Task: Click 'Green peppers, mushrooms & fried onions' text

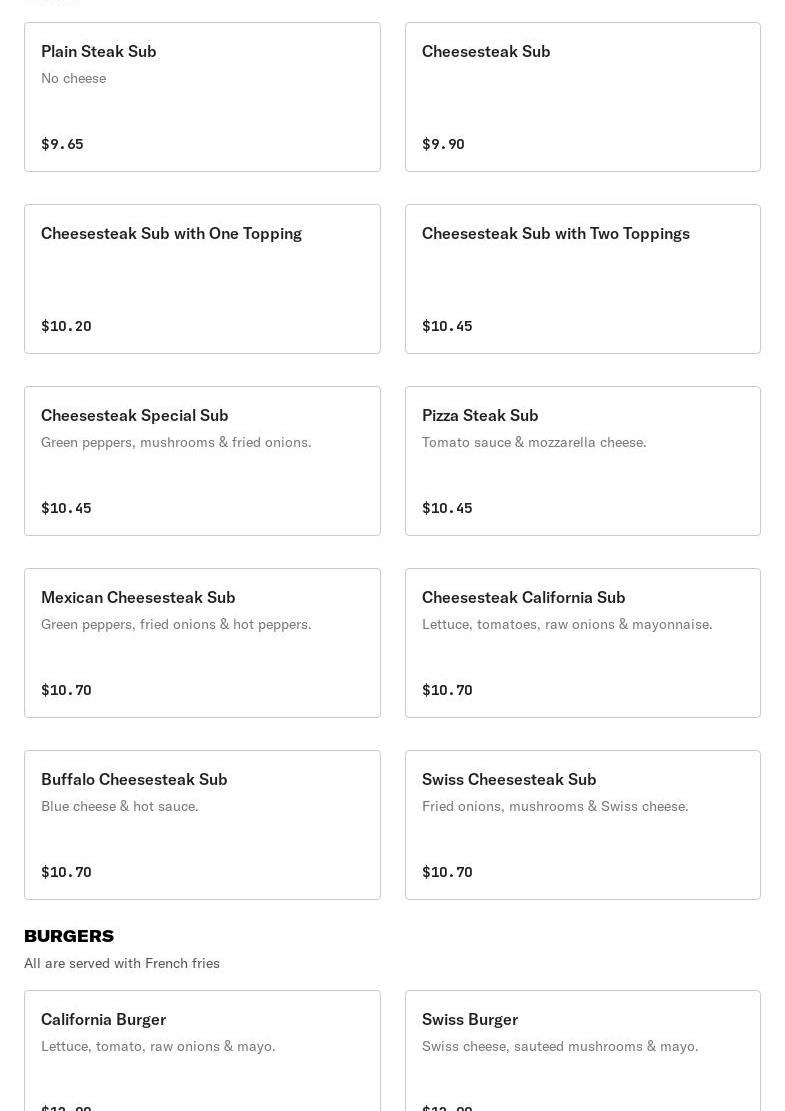Action: point(176,442)
